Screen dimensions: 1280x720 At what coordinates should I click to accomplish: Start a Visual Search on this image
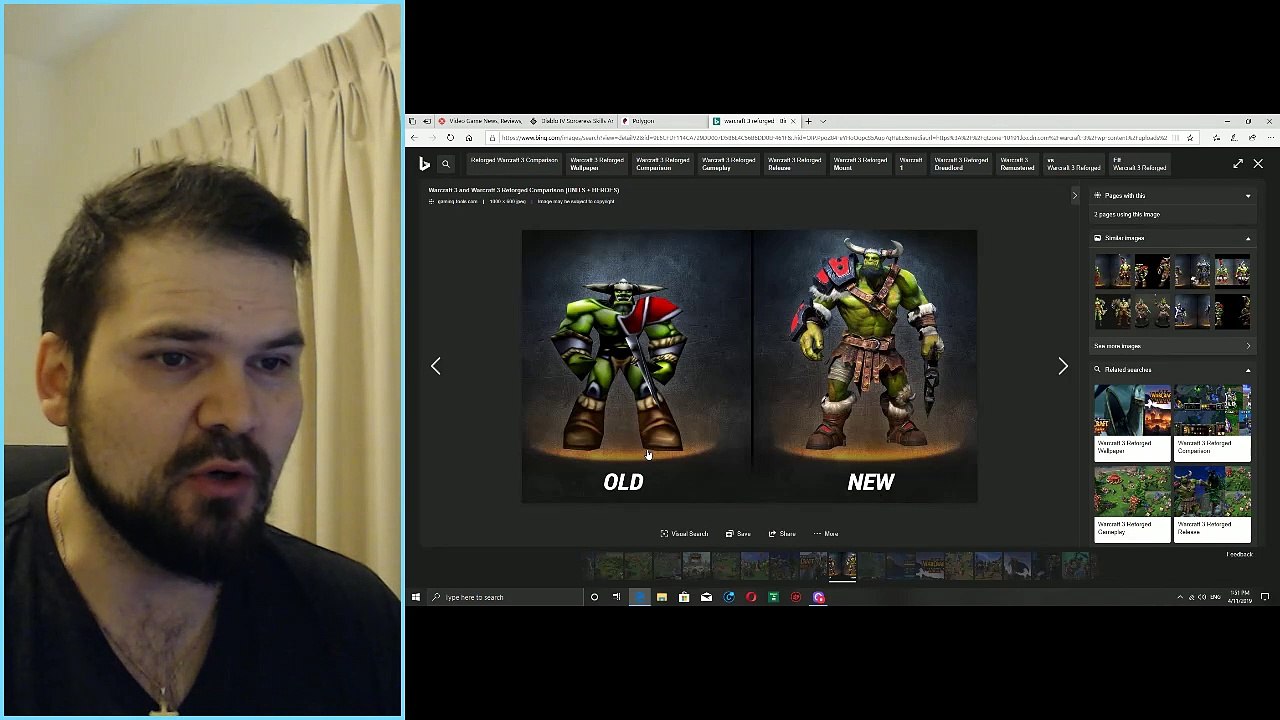point(684,534)
